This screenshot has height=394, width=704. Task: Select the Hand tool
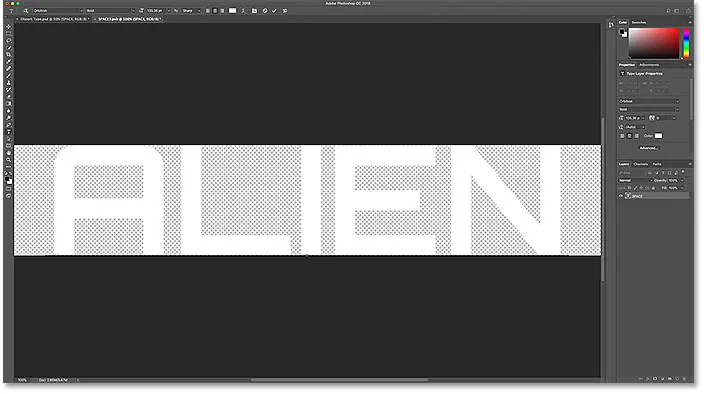point(9,153)
